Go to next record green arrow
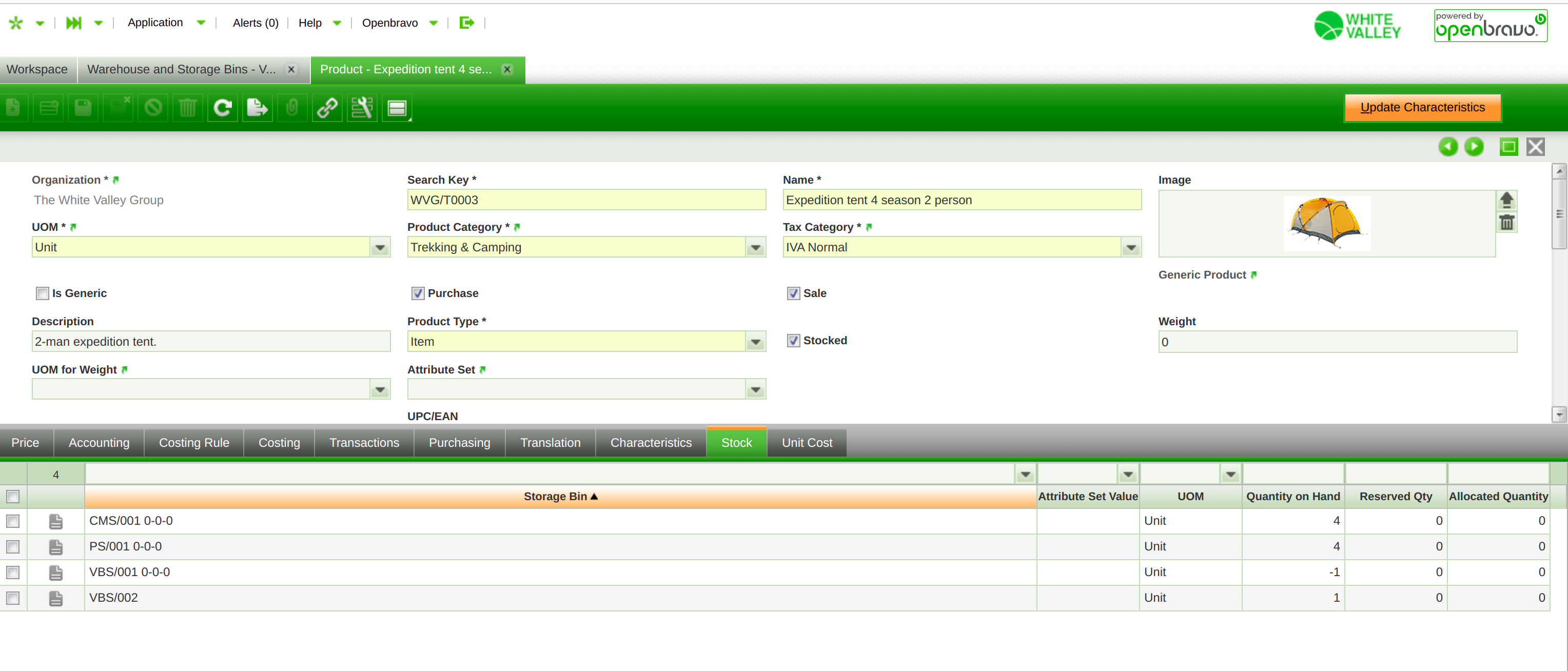The image size is (1568, 671). point(1474,147)
